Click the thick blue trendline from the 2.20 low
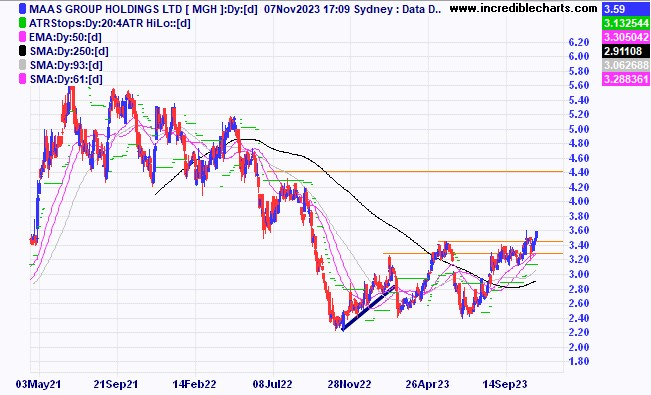Image resolution: width=651 pixels, height=395 pixels. tap(368, 308)
